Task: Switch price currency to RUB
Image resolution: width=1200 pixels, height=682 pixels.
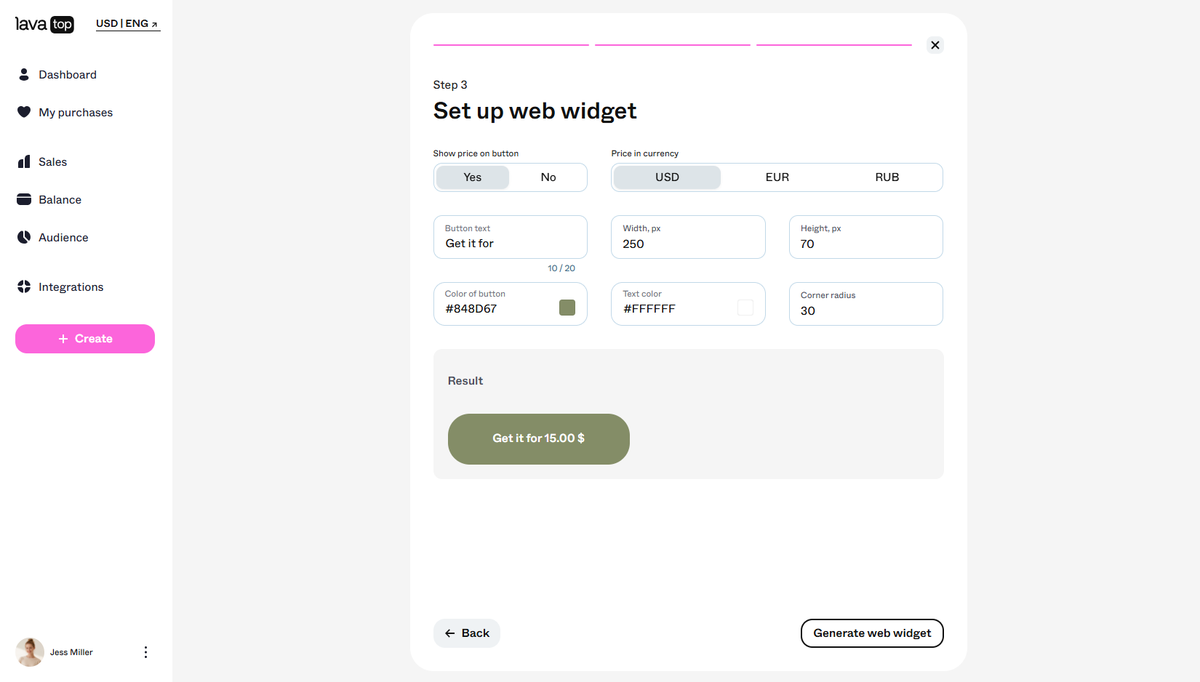Action: [x=887, y=177]
